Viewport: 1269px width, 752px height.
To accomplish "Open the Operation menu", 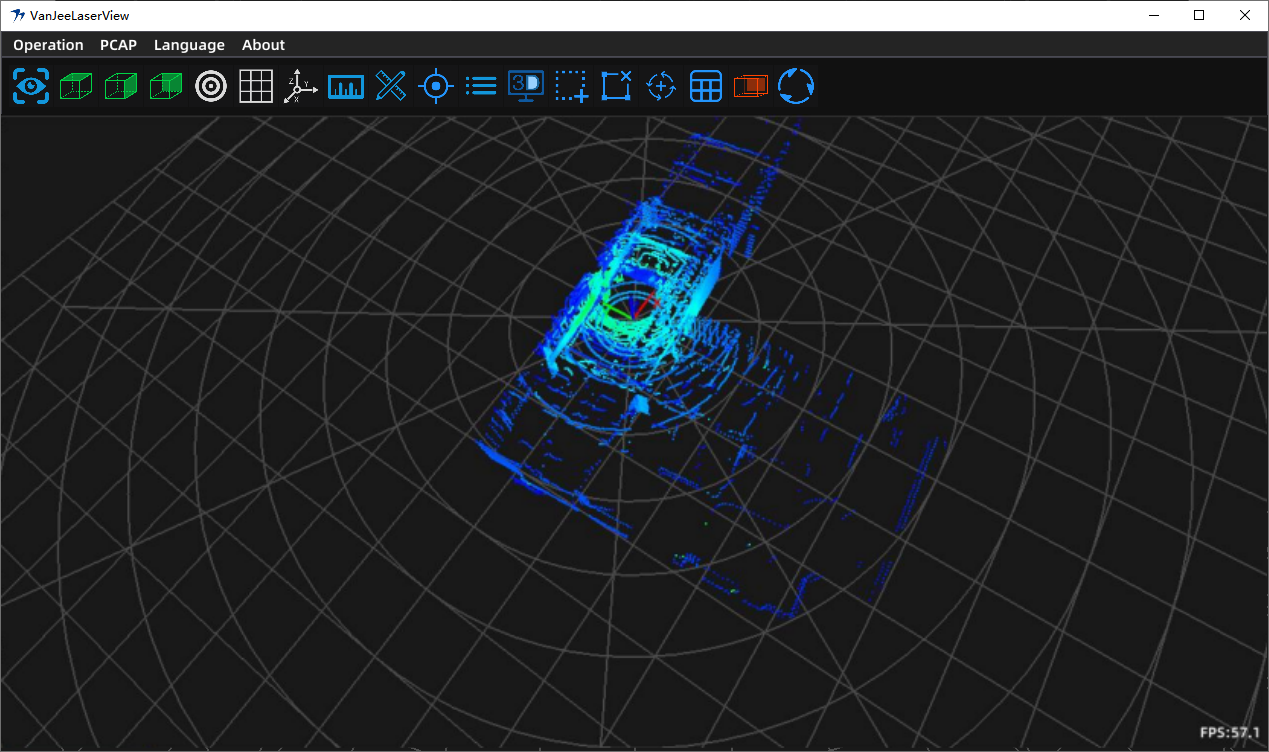I will (48, 45).
